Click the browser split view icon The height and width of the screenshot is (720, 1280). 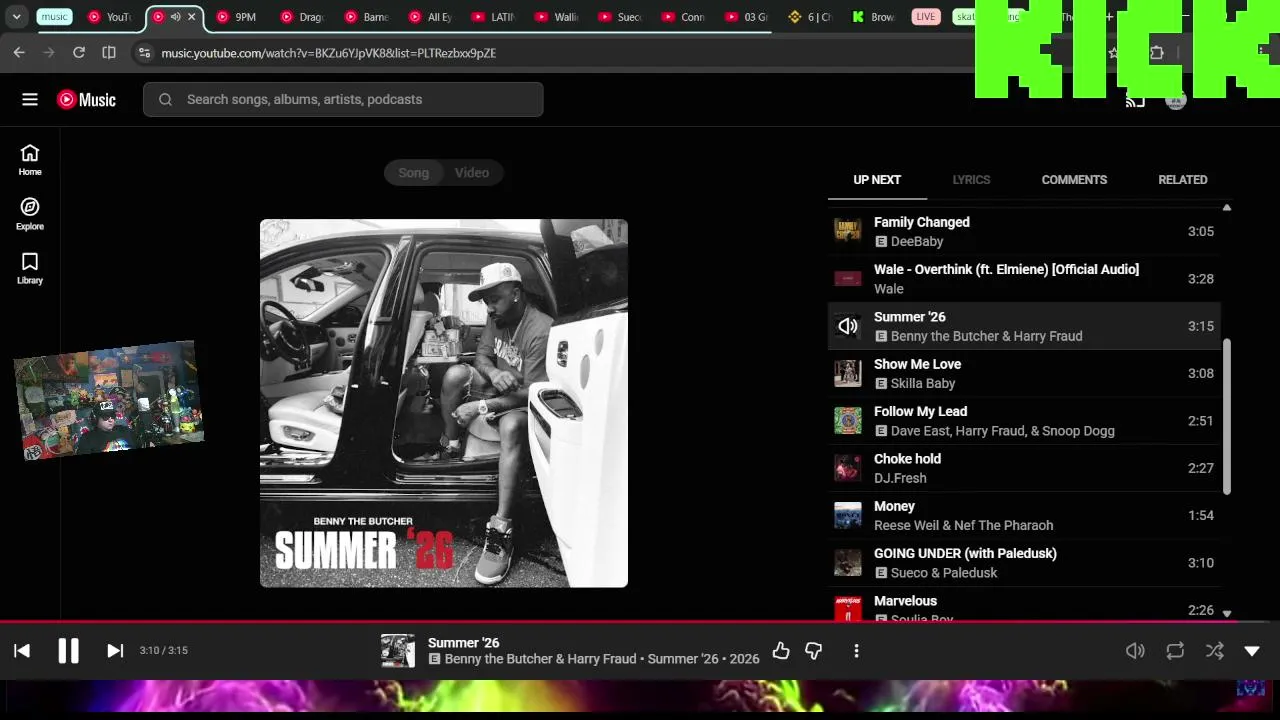click(109, 52)
